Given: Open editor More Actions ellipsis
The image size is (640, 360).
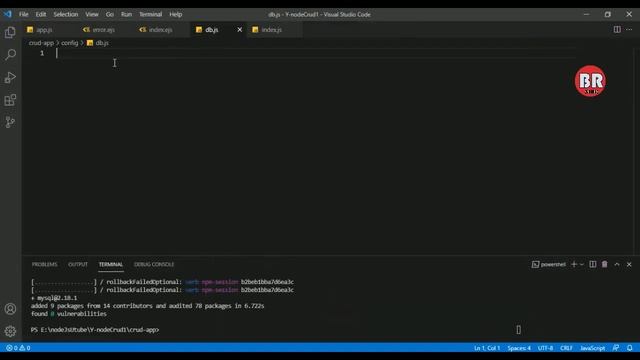Looking at the screenshot, I should [x=629, y=29].
